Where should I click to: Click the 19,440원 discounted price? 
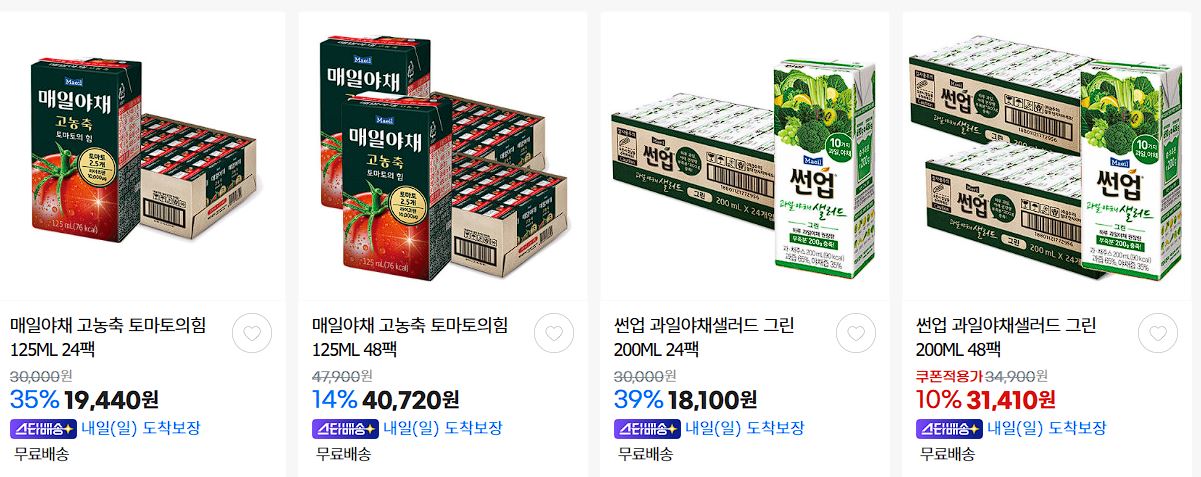[111, 400]
